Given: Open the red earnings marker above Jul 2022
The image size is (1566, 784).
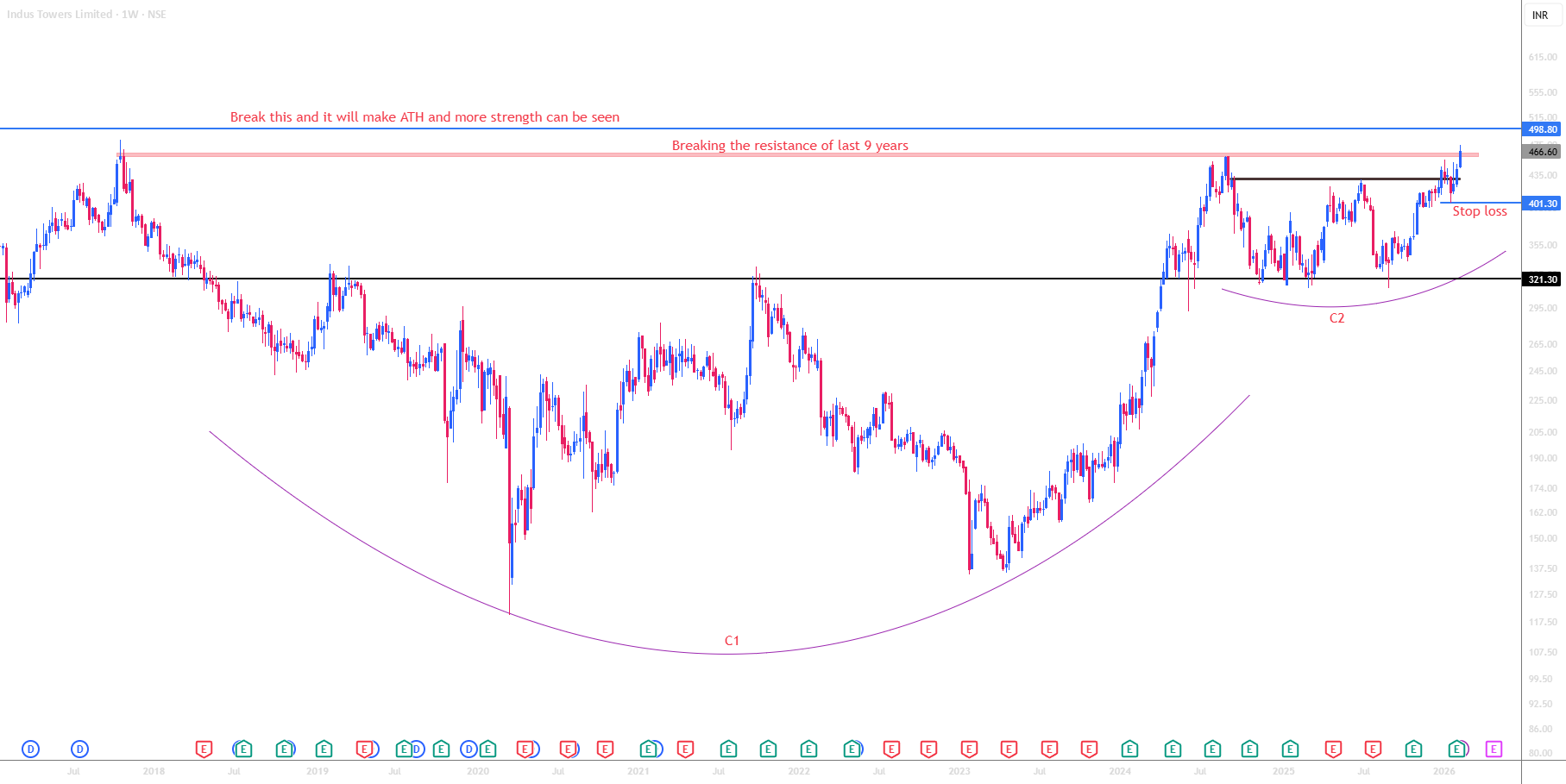Looking at the screenshot, I should 891,750.
